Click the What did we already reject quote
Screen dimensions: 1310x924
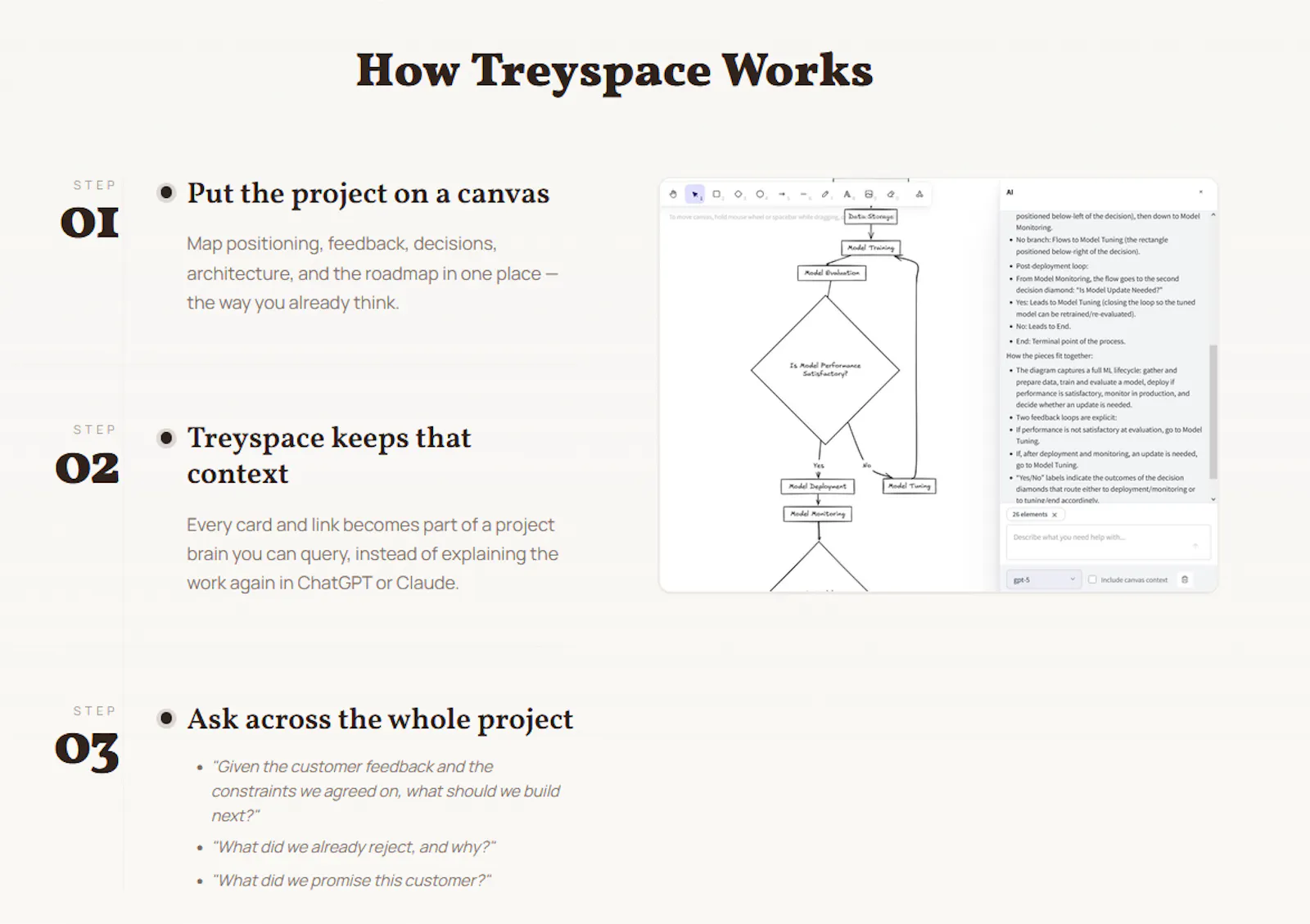tap(354, 847)
